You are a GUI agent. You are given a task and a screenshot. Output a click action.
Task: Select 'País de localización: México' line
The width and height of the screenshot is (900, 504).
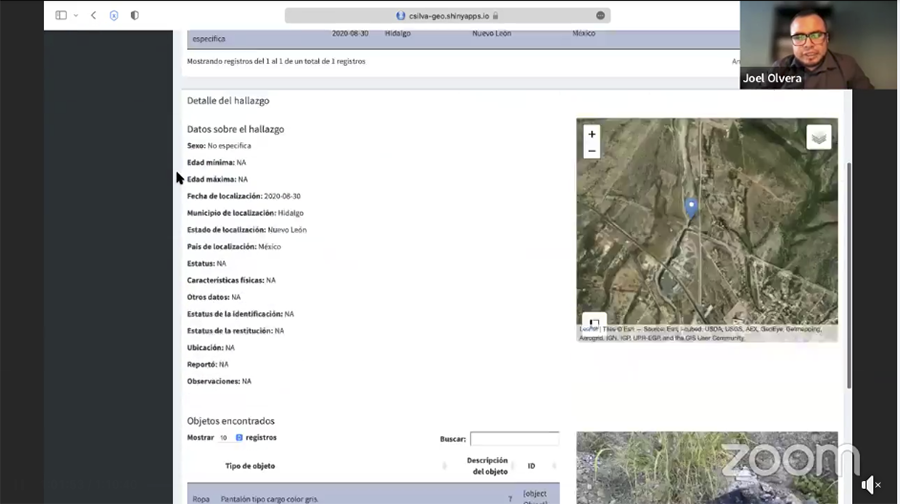(x=234, y=247)
